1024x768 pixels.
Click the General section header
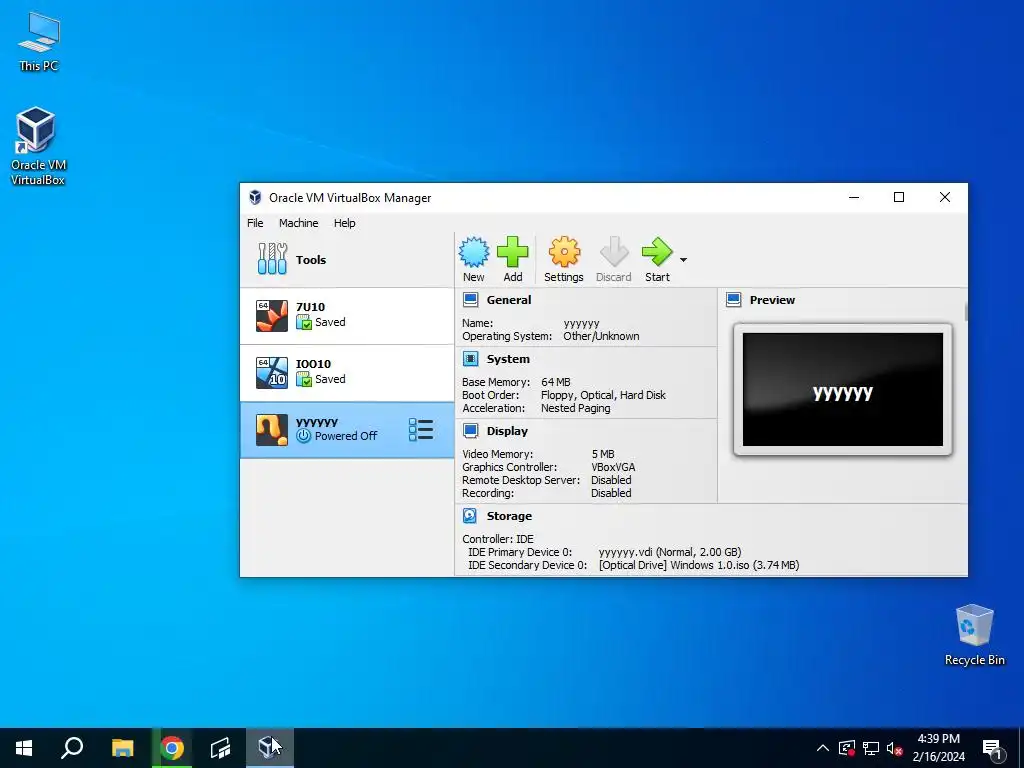pyautogui.click(x=508, y=300)
